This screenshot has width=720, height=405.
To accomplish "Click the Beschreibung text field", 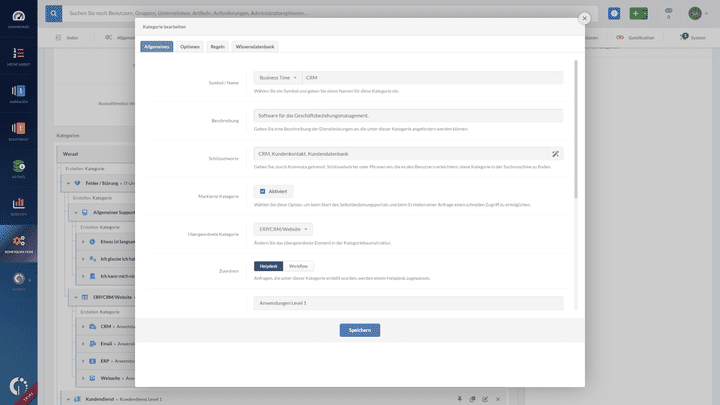I will pyautogui.click(x=407, y=115).
